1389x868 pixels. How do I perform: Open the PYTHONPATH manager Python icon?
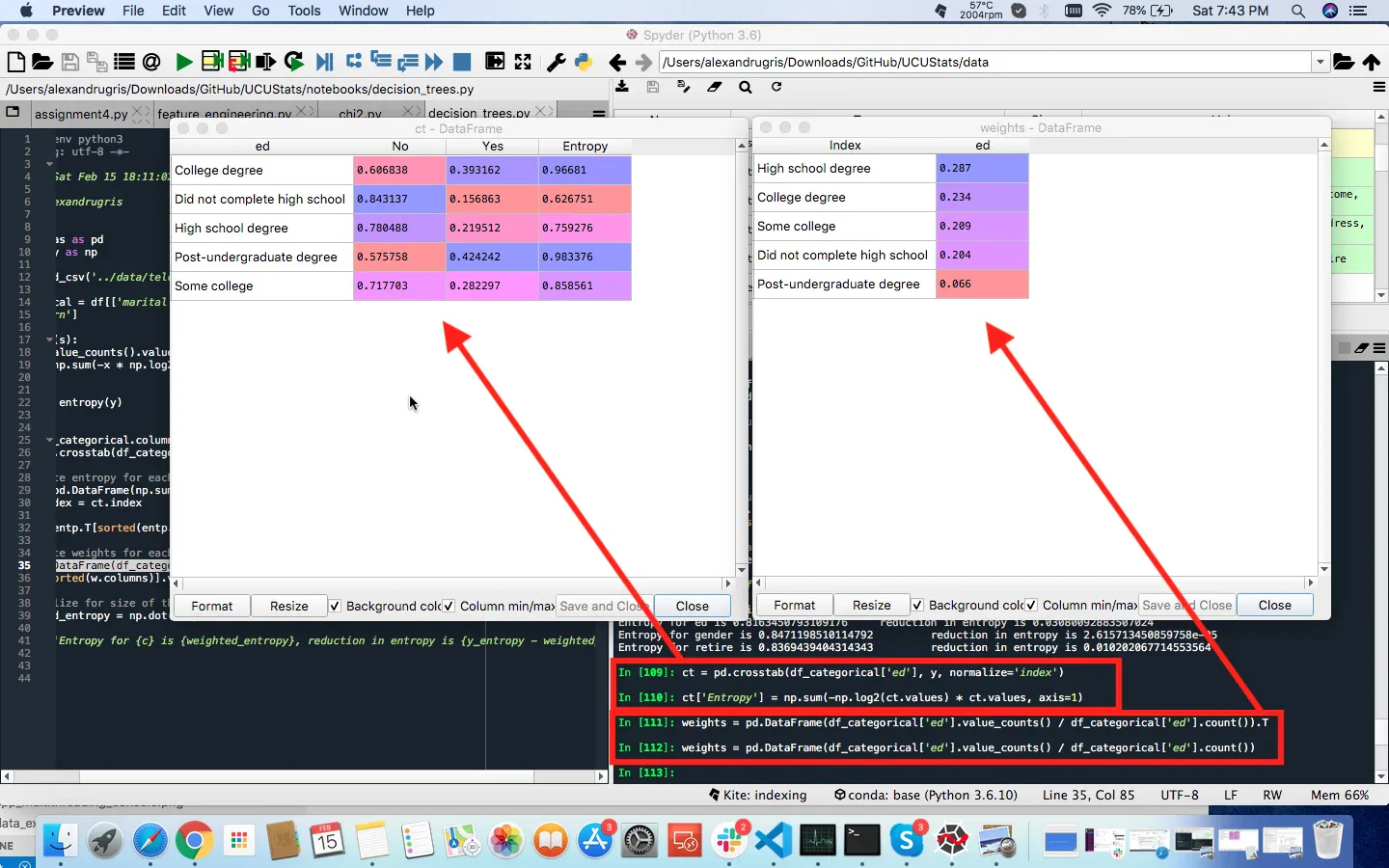584,62
